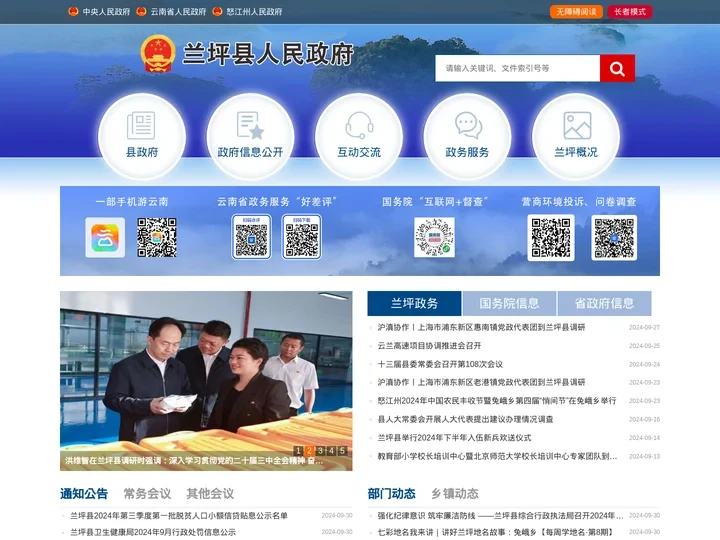720x540 pixels.
Task: Select 通知公告 tab
Action: point(84,494)
